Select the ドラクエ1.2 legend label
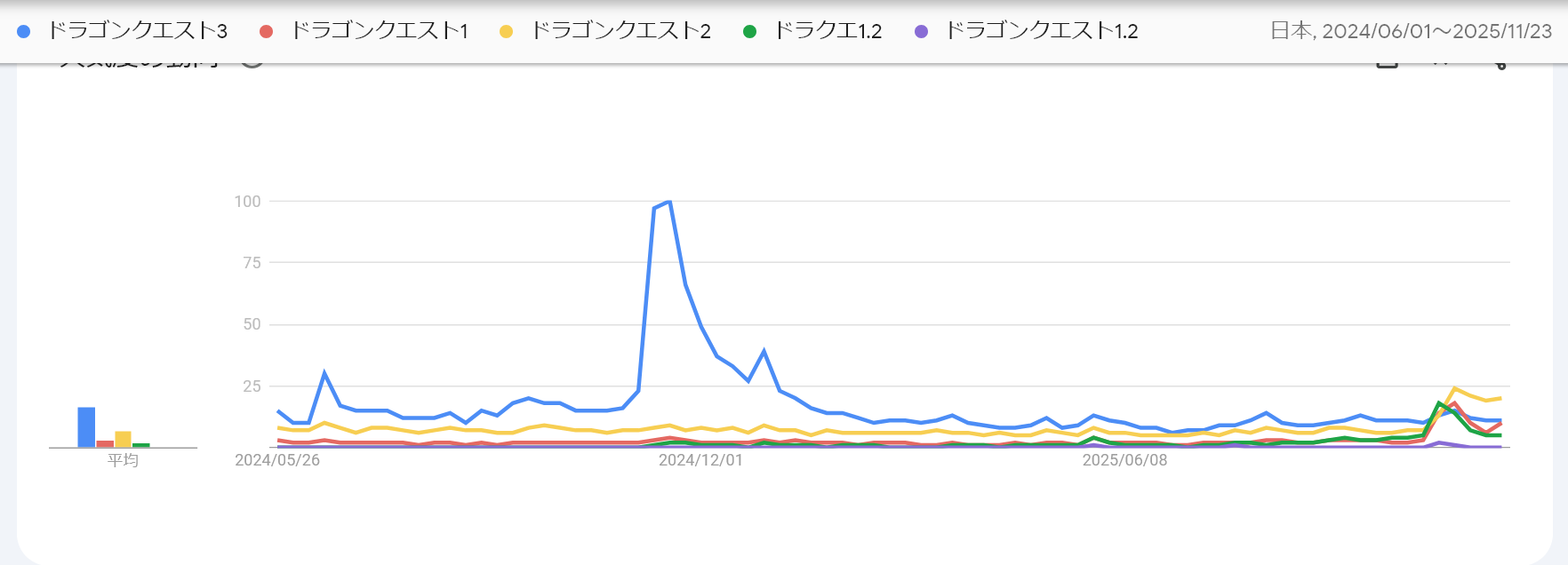Screen dimensions: 1568x565 tap(828, 31)
